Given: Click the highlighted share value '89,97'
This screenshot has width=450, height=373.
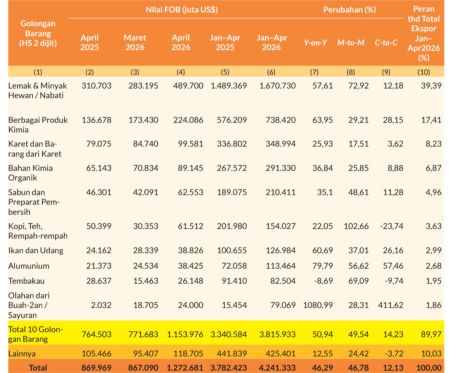Looking at the screenshot, I should coord(431,334).
